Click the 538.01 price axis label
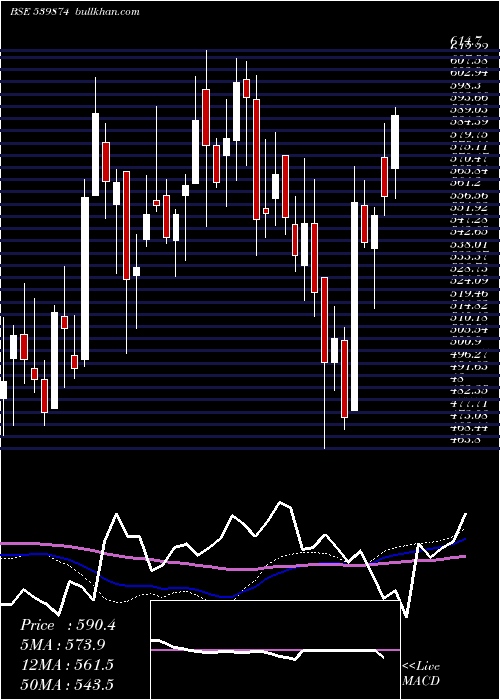 [x=468, y=245]
